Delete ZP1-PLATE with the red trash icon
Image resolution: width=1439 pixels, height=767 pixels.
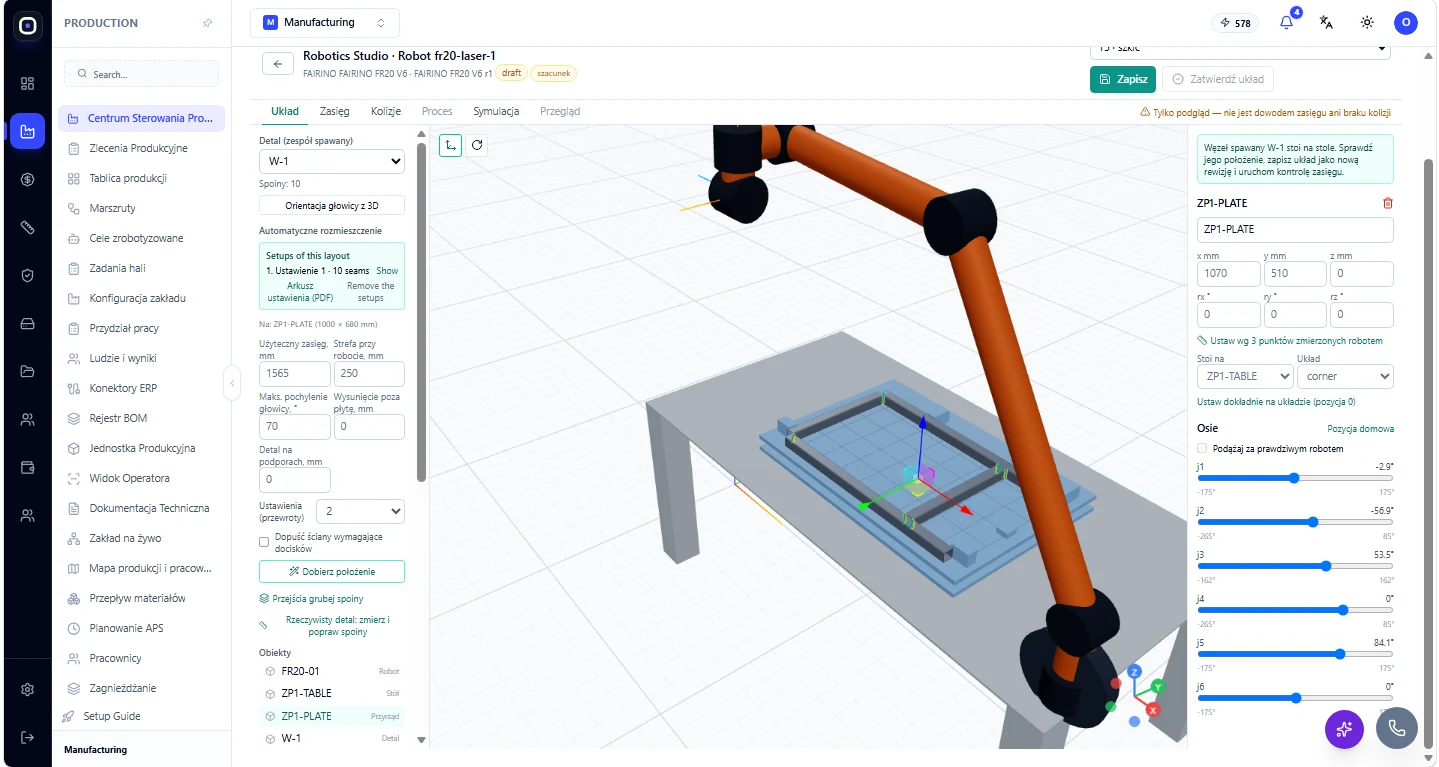click(x=1387, y=203)
